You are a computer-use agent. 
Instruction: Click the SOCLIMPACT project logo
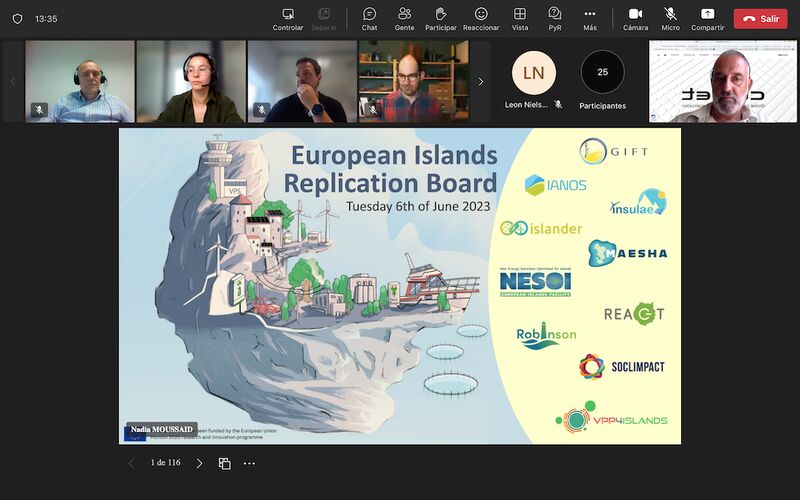tap(622, 366)
